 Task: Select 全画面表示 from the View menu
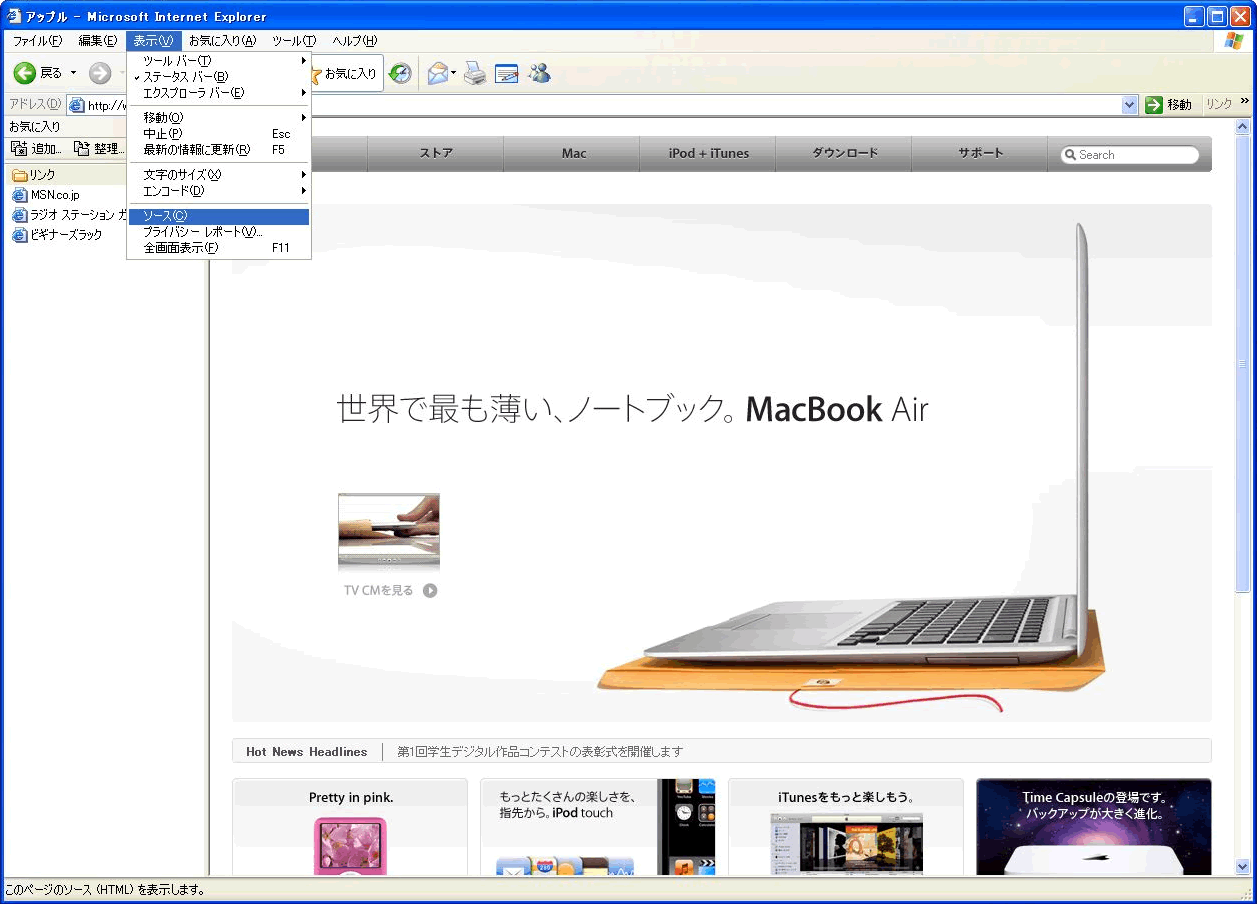[x=219, y=248]
